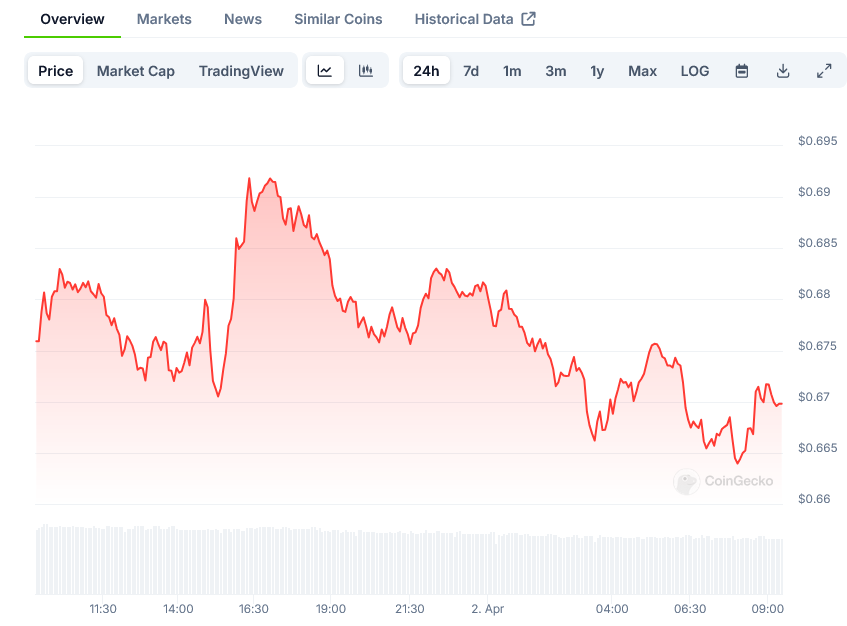Click the $0.66 price axis label
Image resolution: width=847 pixels, height=626 pixels.
coord(814,499)
